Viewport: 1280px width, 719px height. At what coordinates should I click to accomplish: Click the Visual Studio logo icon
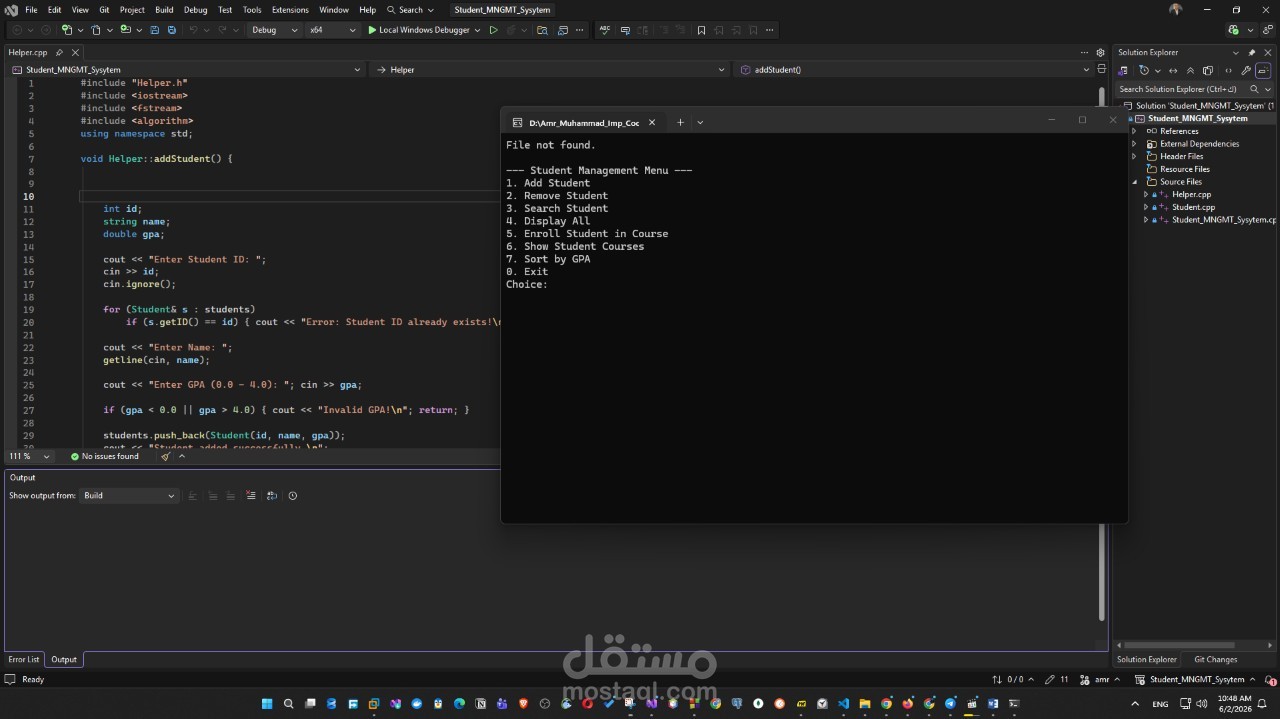point(11,10)
